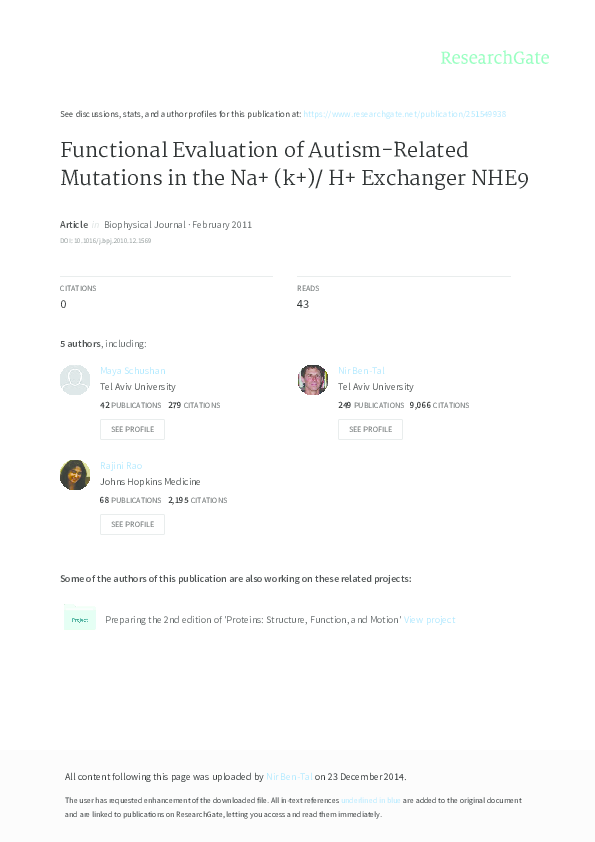Click the DOI link below the journal name
Screen dimensions: 595x842
pos(105,240)
